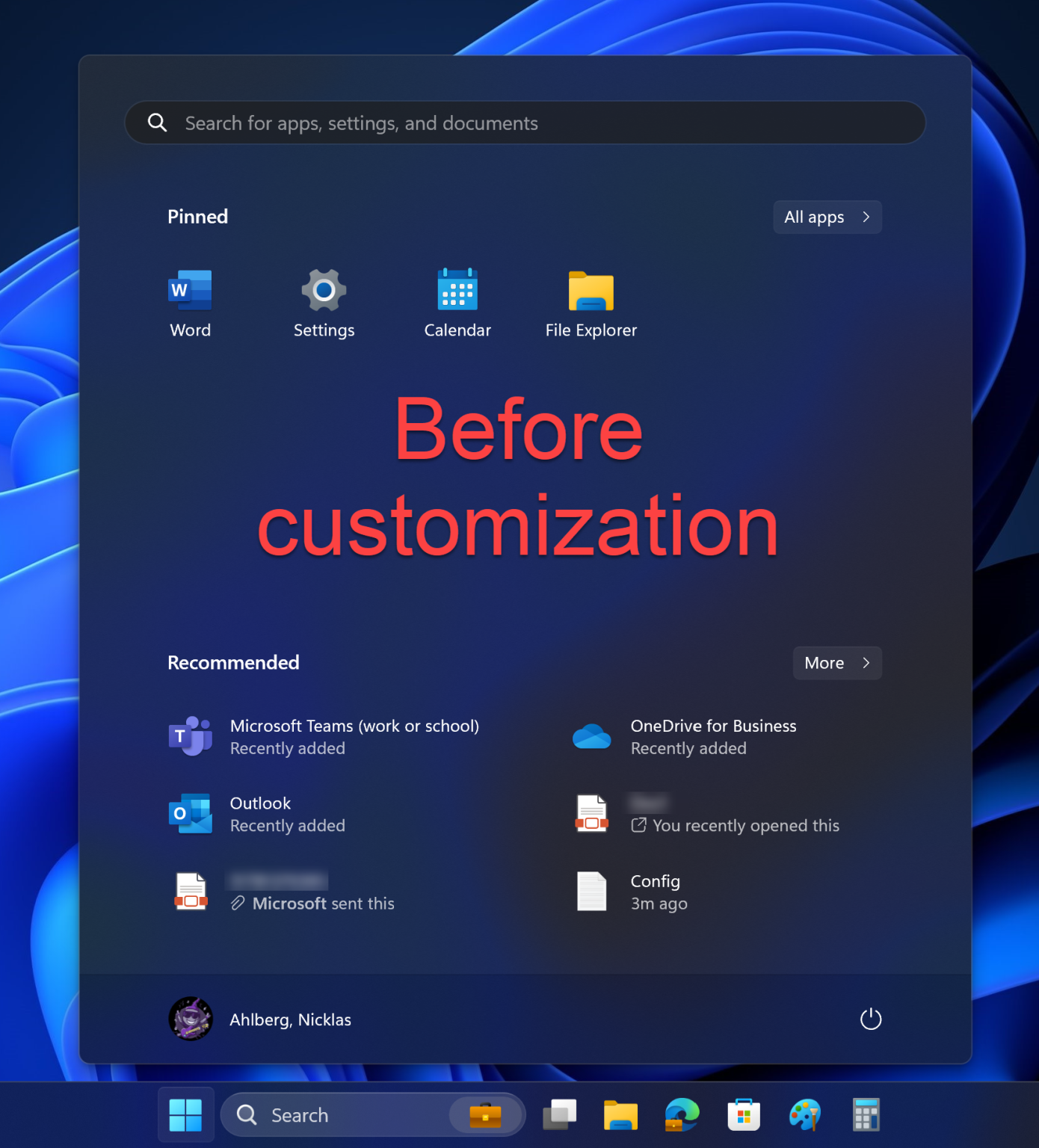This screenshot has height=1148, width=1039.
Task: Open the power options menu
Action: tap(870, 1019)
